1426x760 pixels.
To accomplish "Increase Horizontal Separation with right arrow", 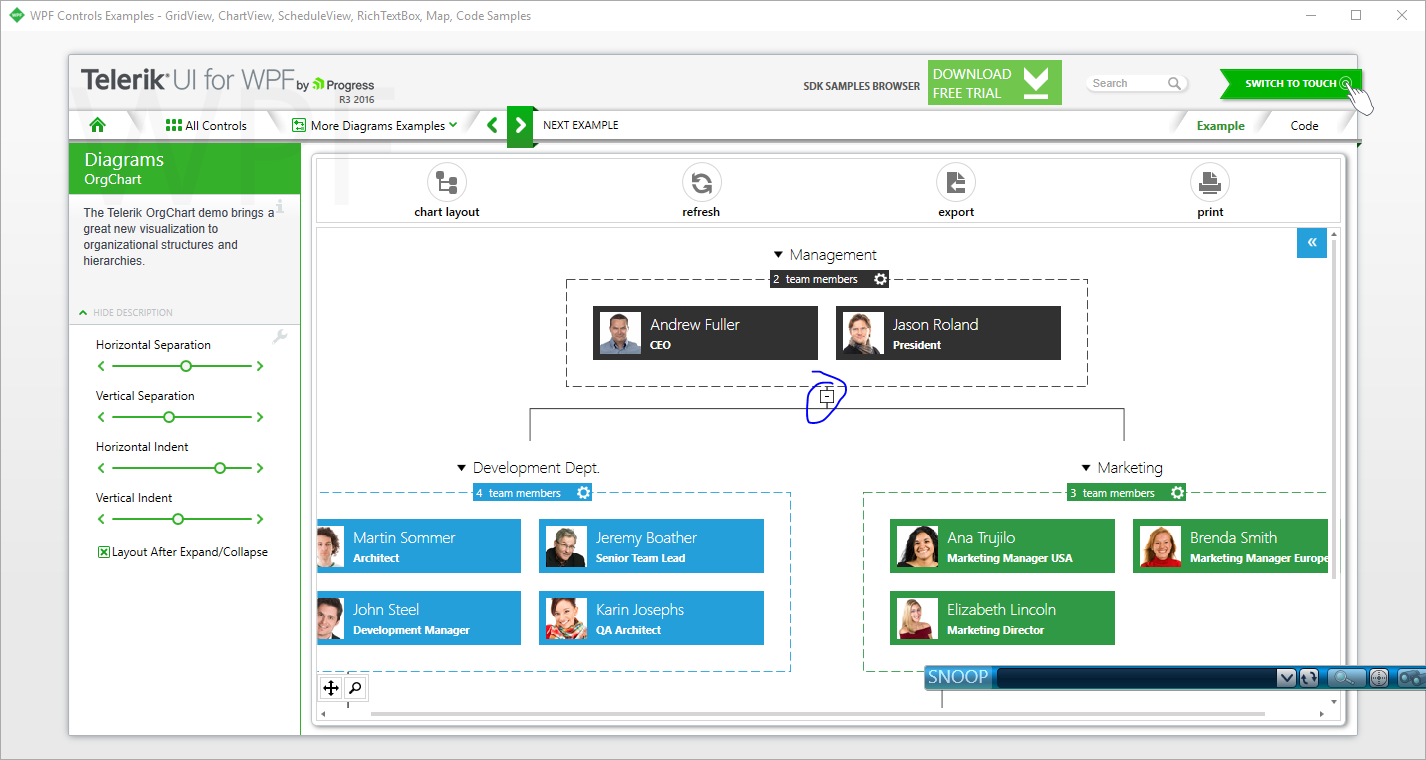I will pyautogui.click(x=260, y=366).
